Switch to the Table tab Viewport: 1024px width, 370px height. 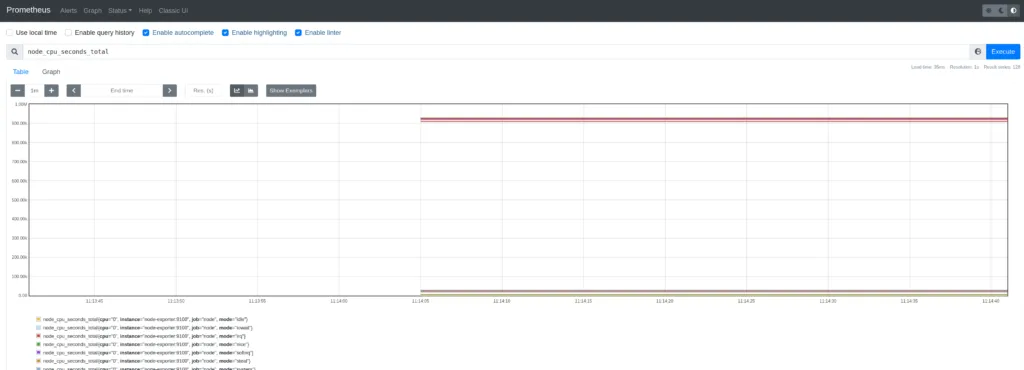tap(21, 72)
